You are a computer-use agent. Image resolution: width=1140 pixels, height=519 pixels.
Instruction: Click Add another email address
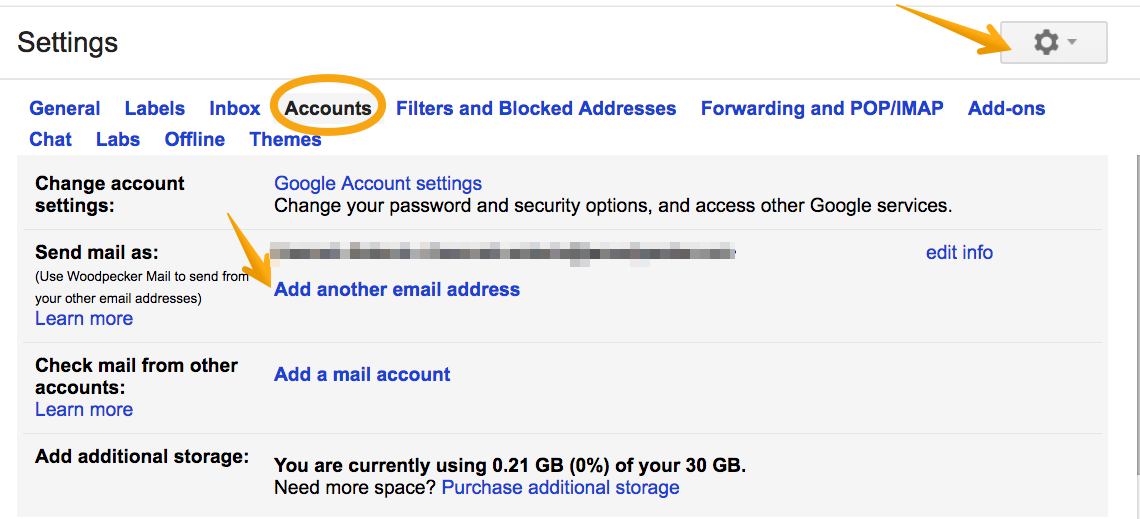click(397, 289)
